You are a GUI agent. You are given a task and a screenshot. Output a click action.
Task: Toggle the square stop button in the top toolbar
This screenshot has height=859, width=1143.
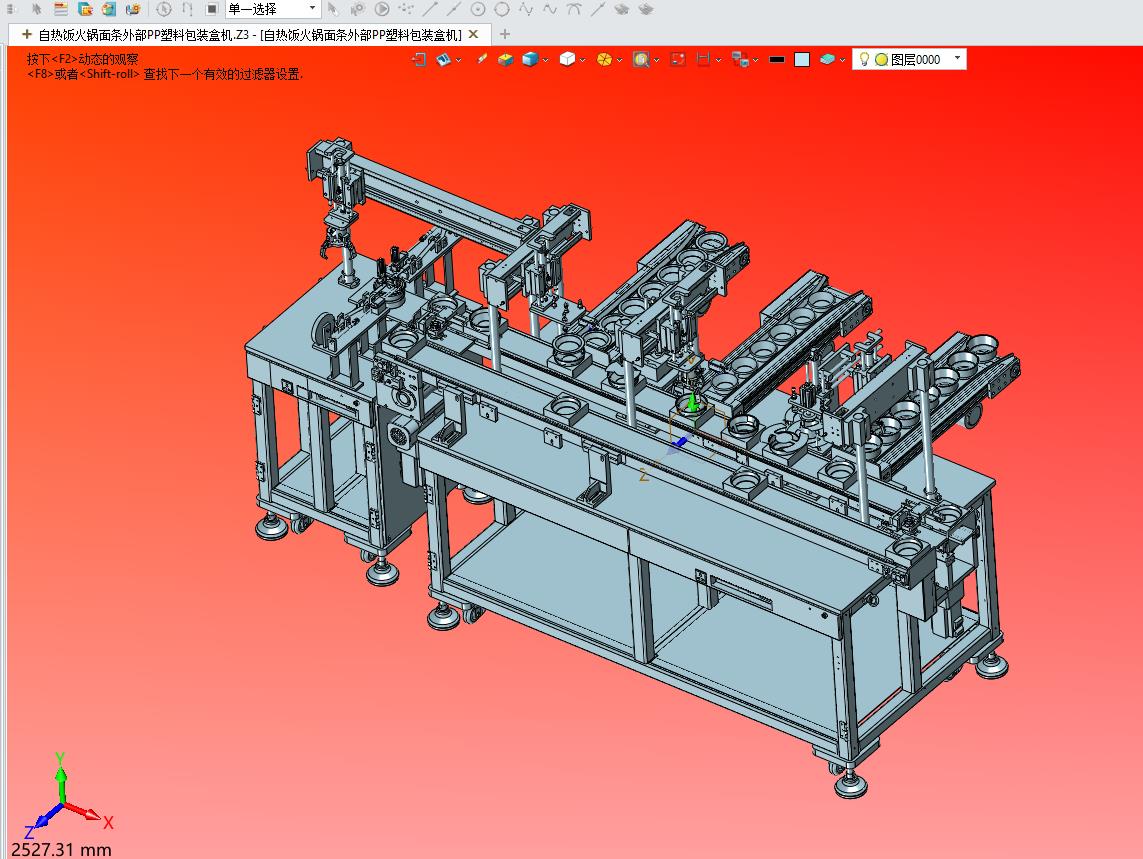click(211, 9)
